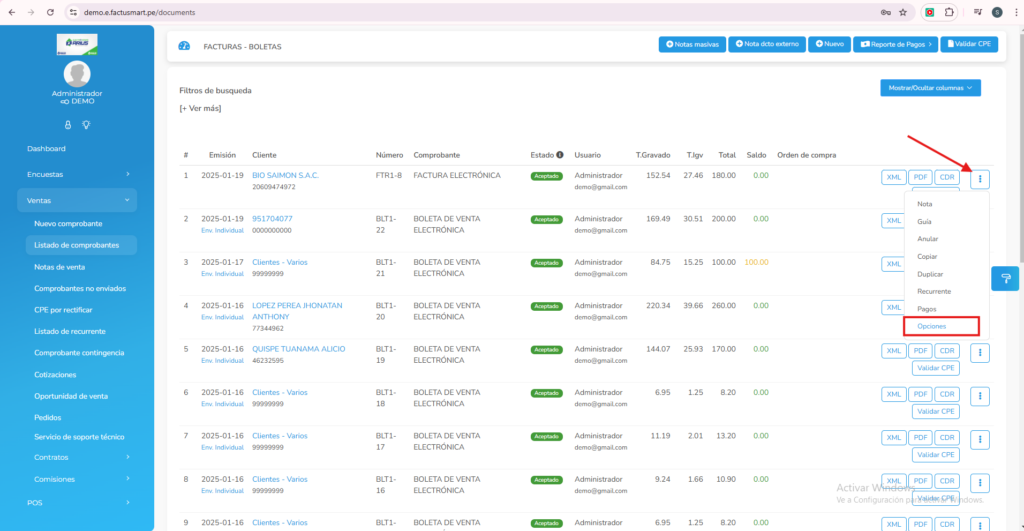Click the Validar CPE header button
The image size is (1024, 531).
(x=969, y=44)
